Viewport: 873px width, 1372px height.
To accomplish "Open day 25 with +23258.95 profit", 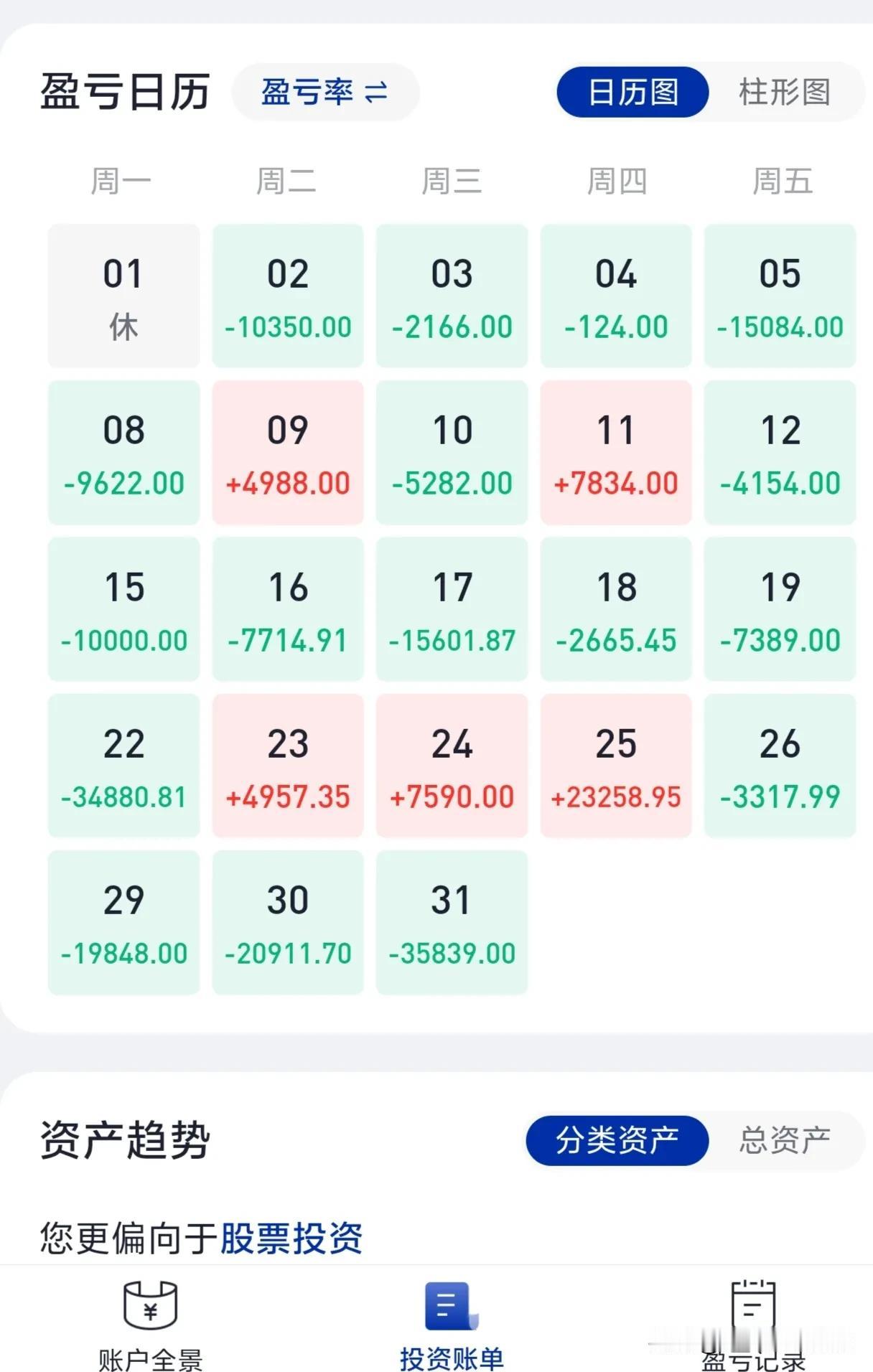I will [616, 766].
